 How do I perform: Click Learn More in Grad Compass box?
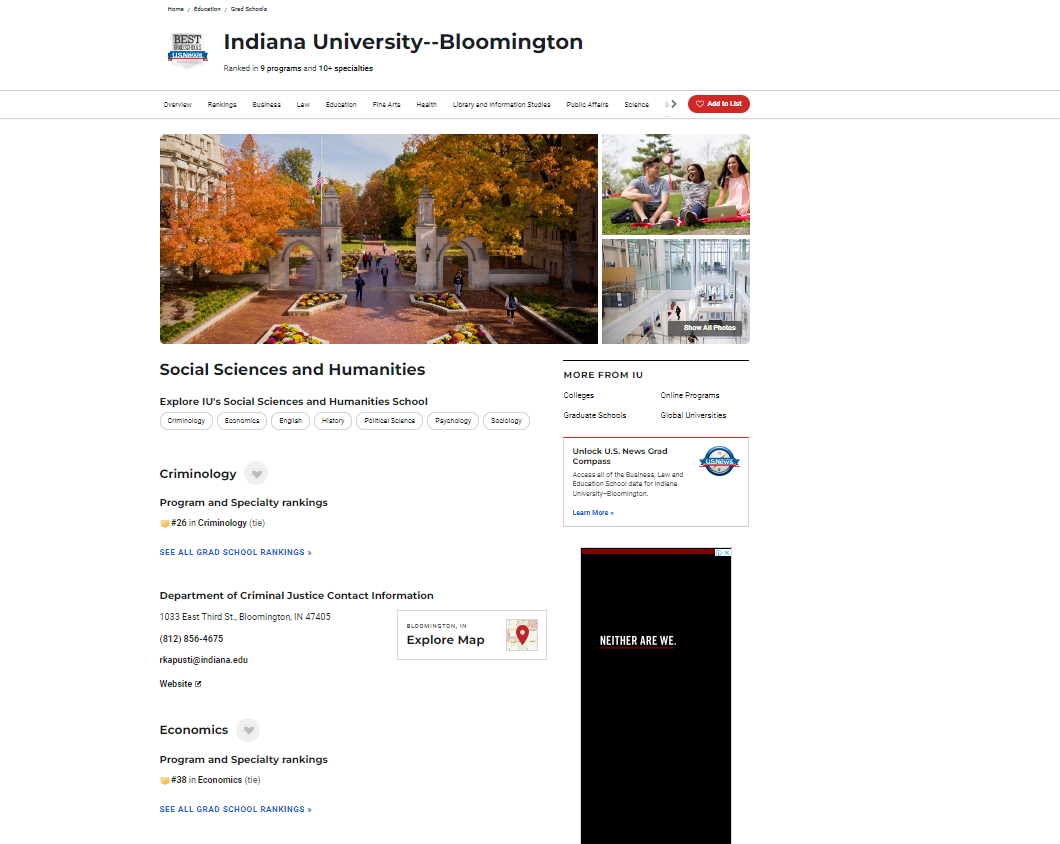click(593, 513)
